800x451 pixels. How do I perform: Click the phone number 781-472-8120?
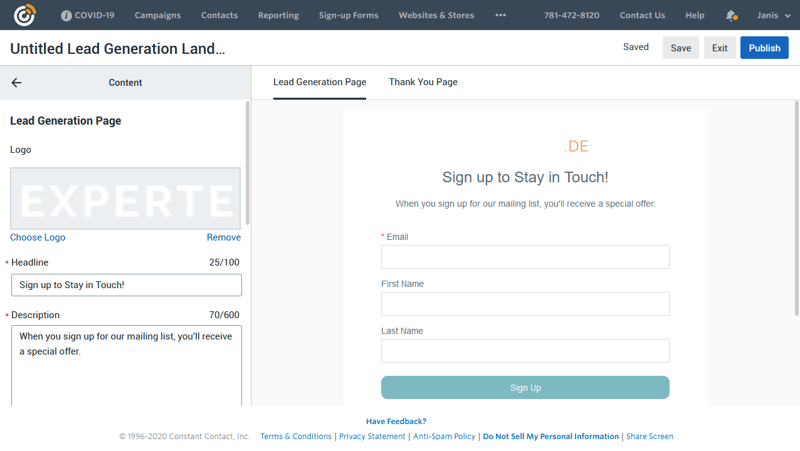point(571,15)
